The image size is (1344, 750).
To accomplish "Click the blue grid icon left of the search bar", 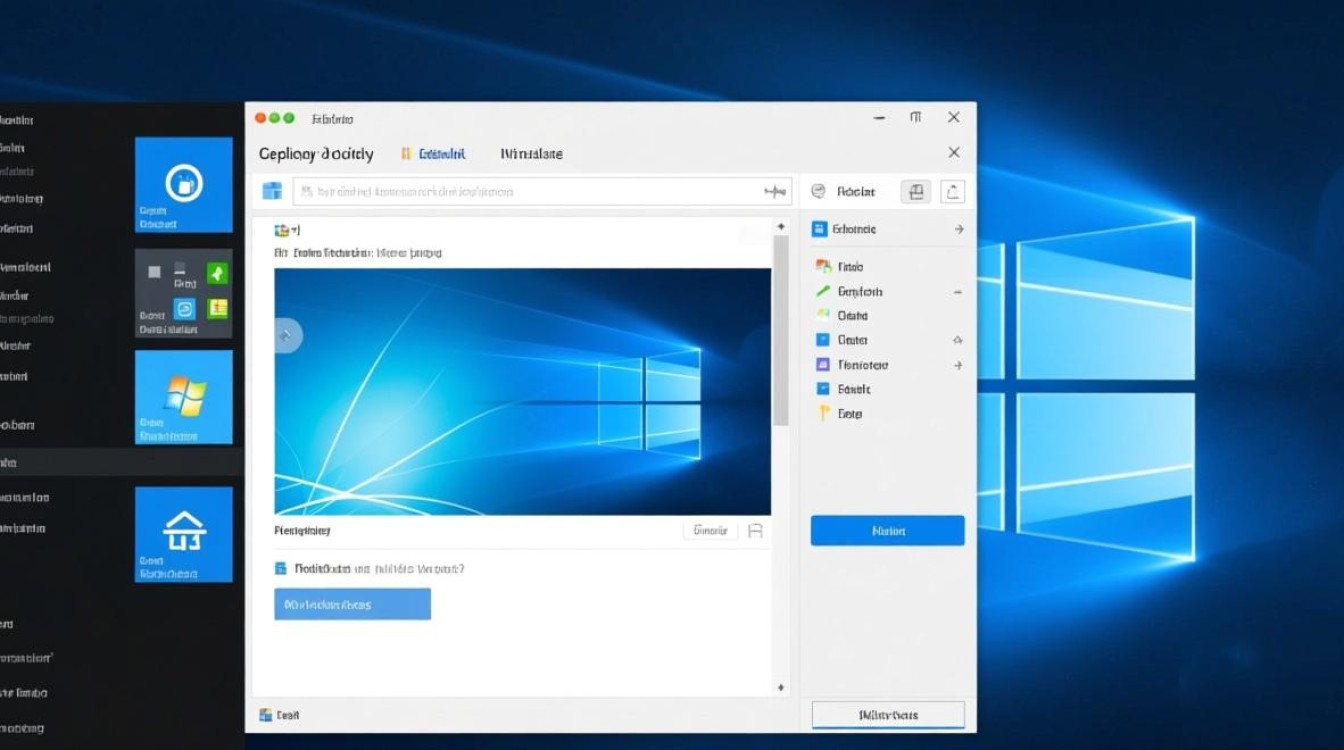I will point(272,191).
